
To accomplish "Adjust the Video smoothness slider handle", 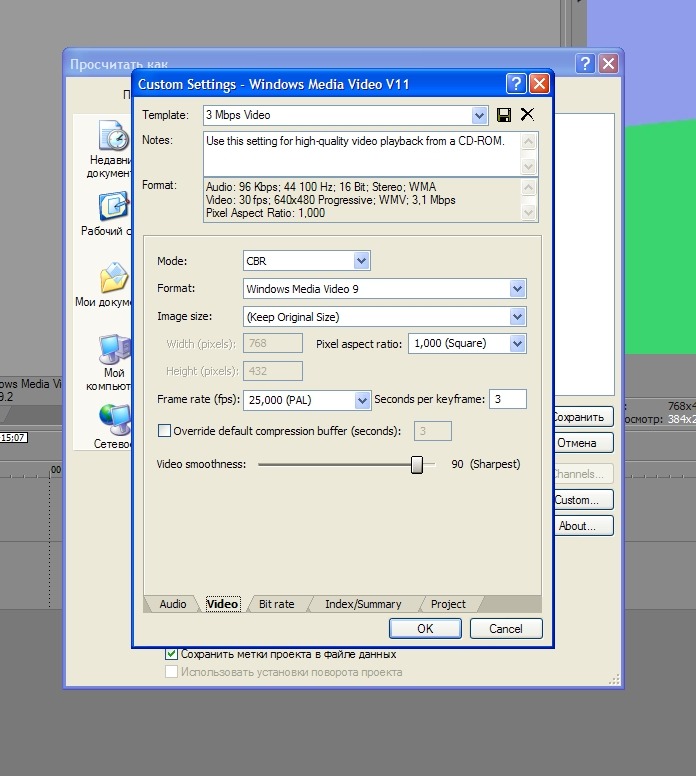I will [417, 465].
